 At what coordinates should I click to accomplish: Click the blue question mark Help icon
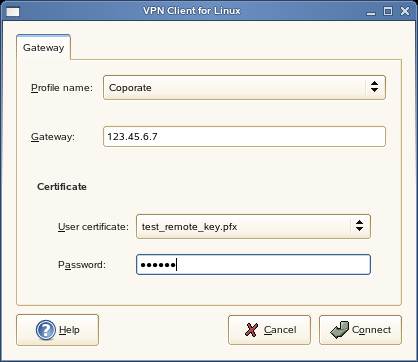pos(46,330)
